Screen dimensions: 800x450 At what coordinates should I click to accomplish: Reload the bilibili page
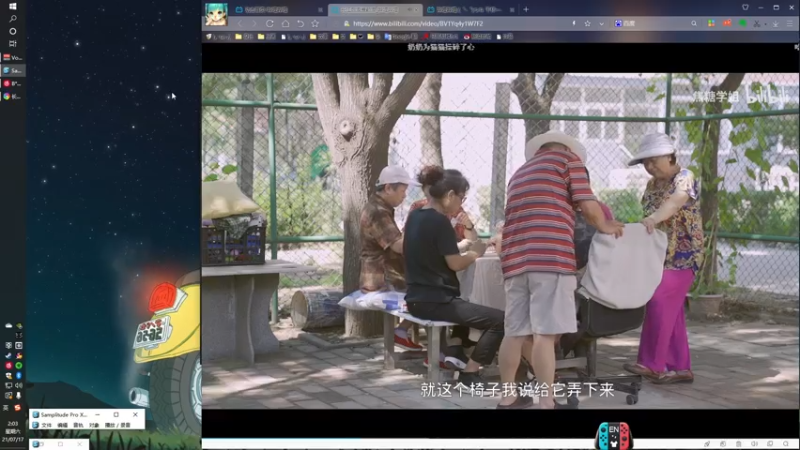click(269, 23)
